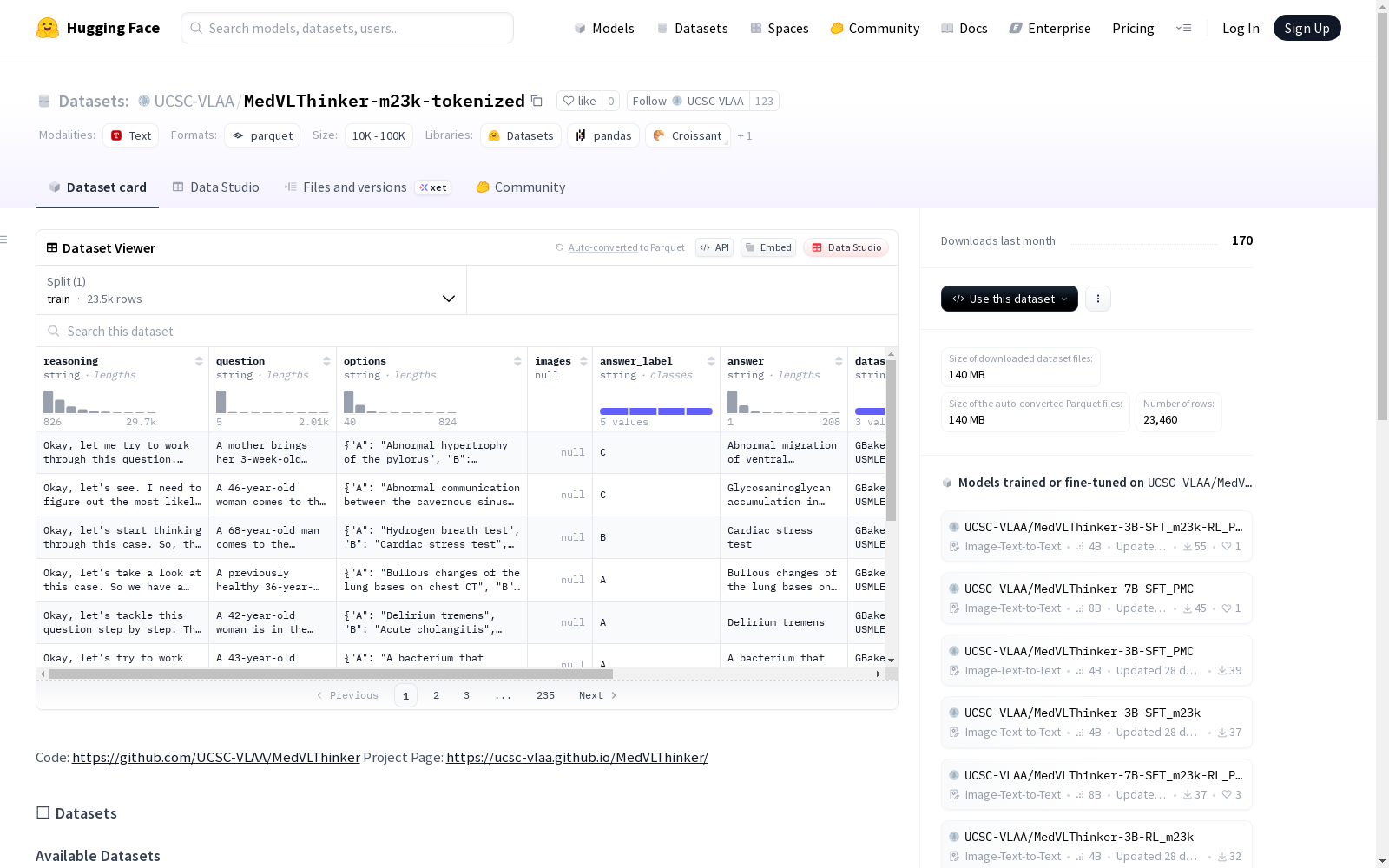Select the Text modality tag

pyautogui.click(x=131, y=135)
